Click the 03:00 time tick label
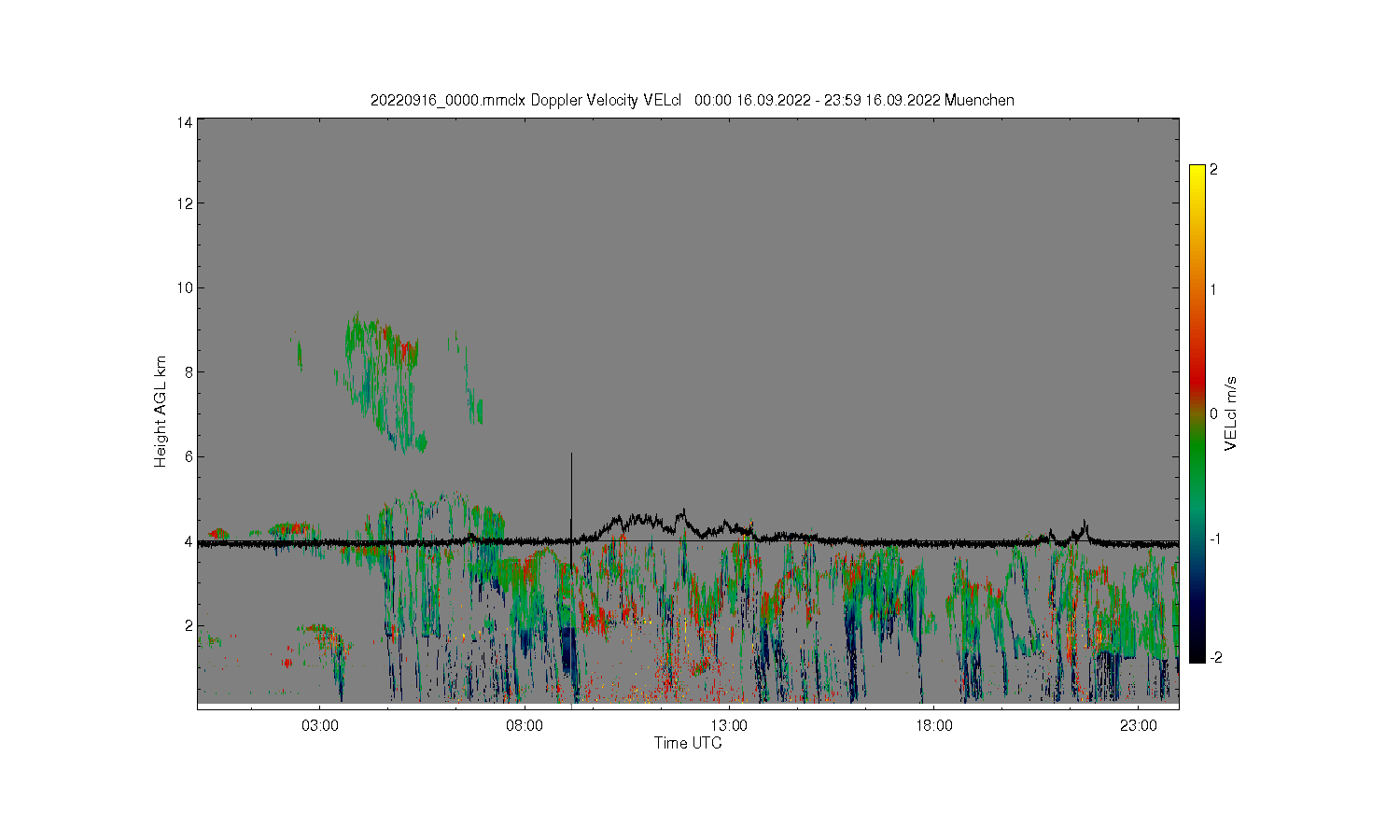 [x=320, y=725]
